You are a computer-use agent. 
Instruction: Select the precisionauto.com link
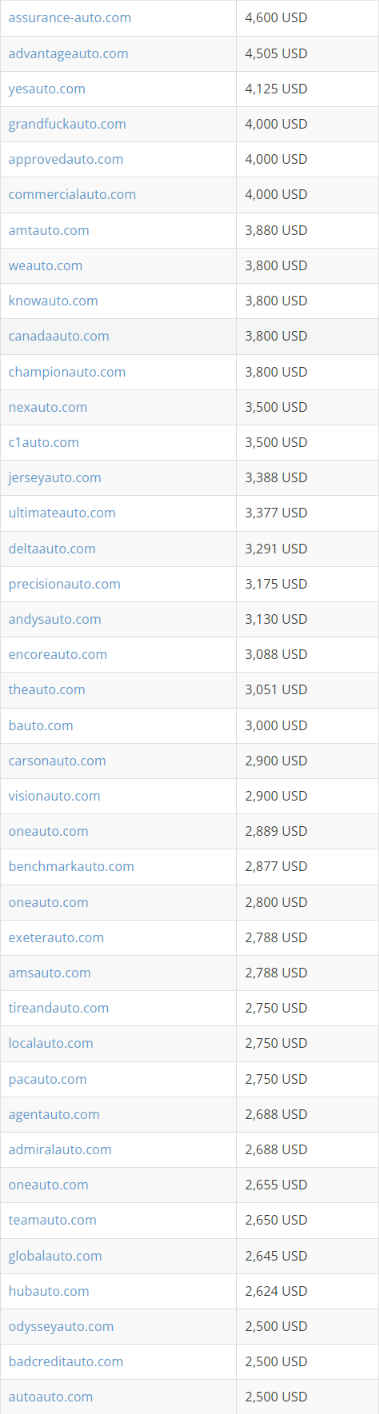(64, 583)
